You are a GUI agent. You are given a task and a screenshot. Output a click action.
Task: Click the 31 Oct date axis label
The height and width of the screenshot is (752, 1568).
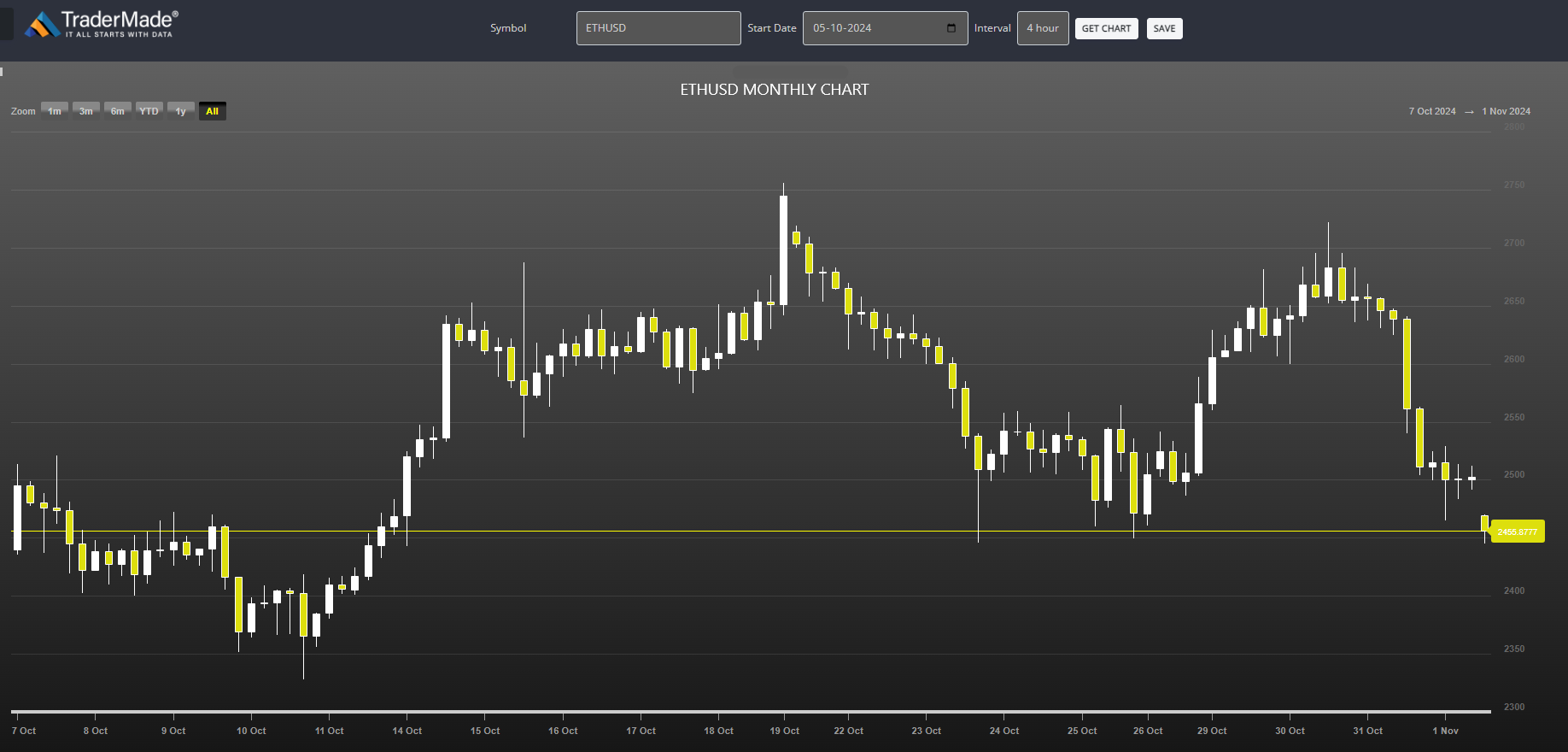(1367, 731)
